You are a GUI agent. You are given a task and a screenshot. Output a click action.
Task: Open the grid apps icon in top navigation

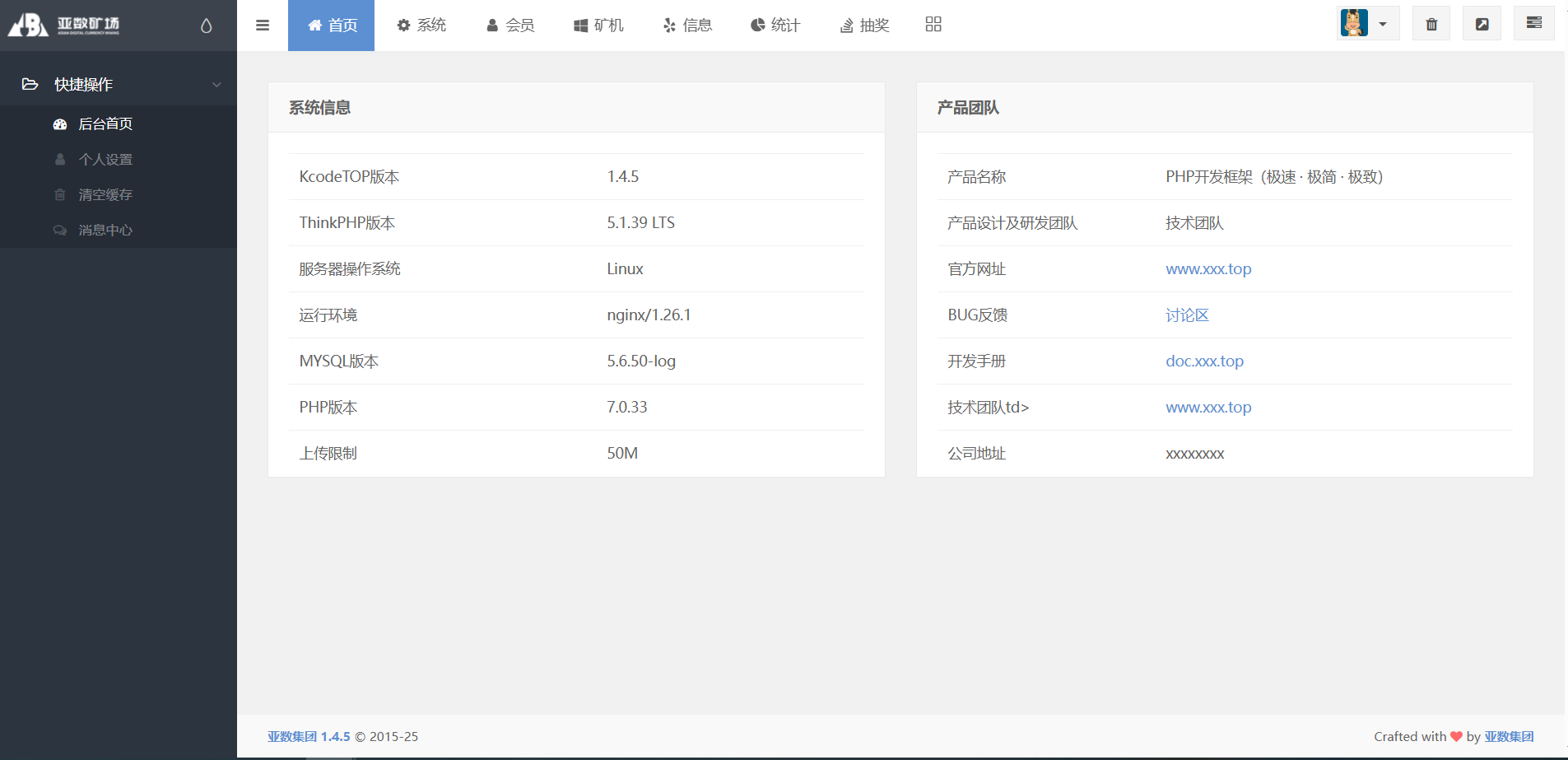[x=933, y=25]
